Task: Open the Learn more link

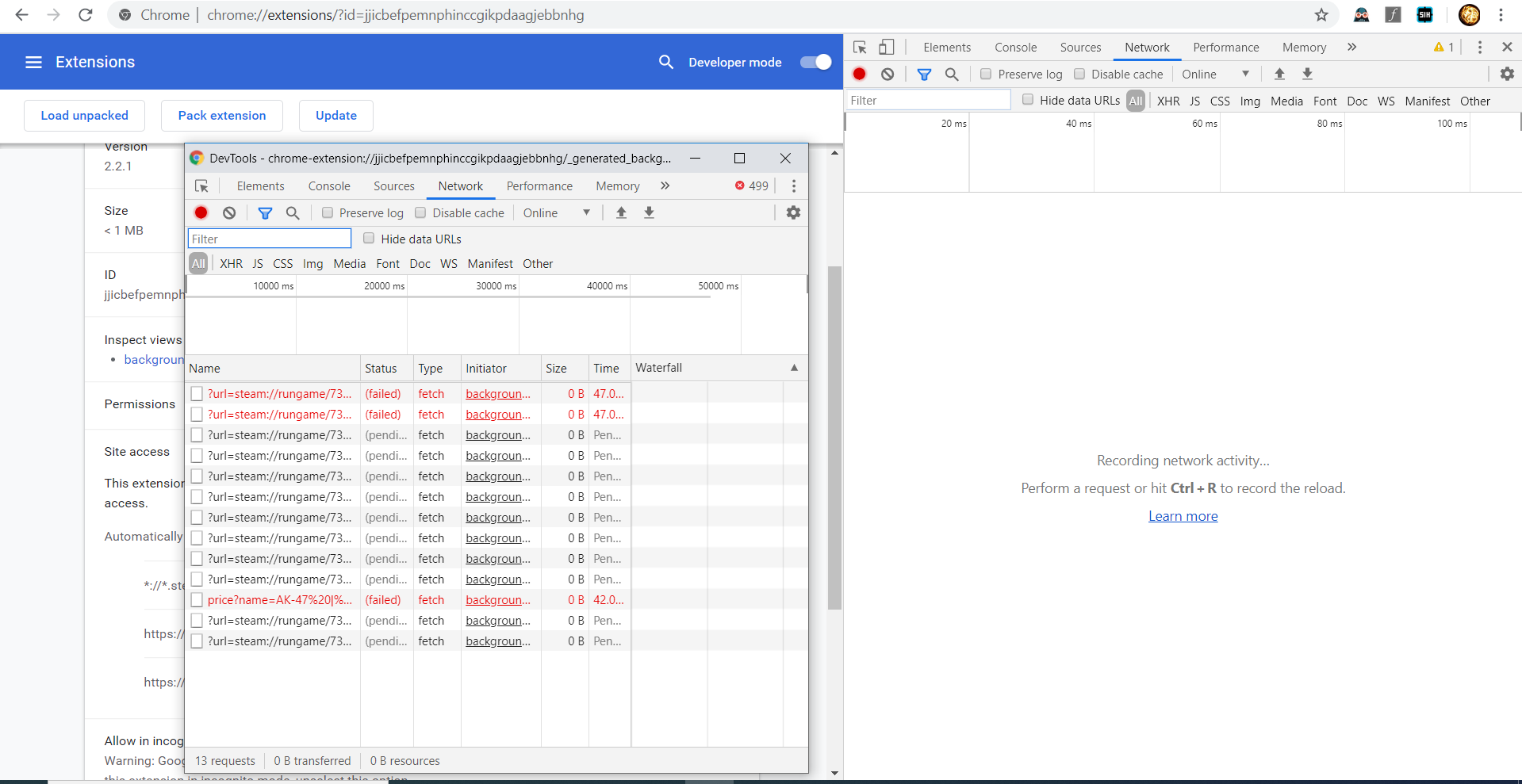Action: pyautogui.click(x=1183, y=516)
